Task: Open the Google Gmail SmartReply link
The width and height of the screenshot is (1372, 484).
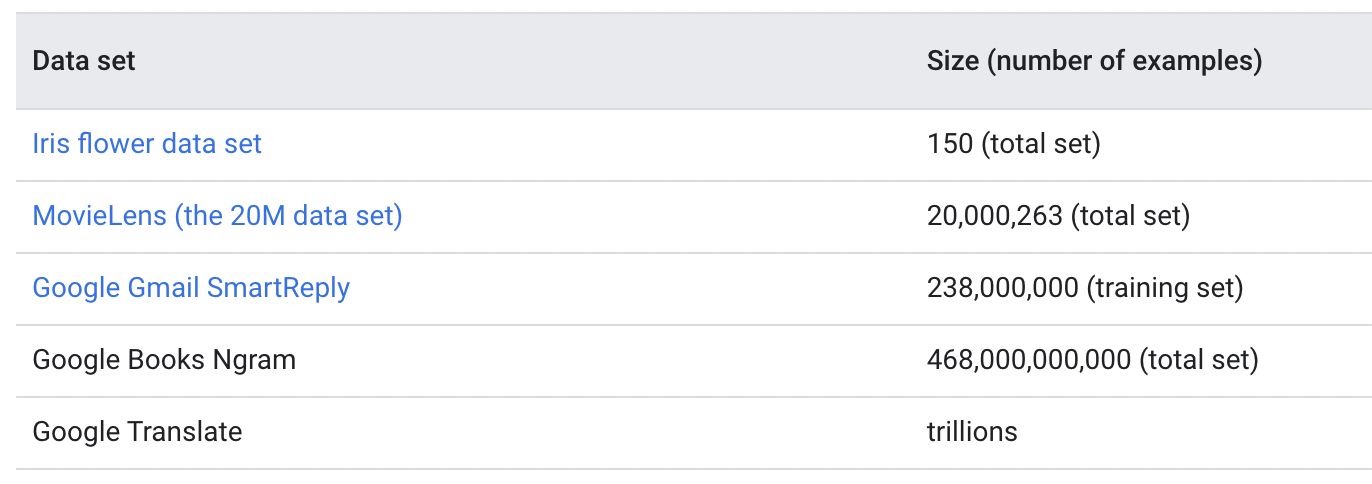Action: 191,288
